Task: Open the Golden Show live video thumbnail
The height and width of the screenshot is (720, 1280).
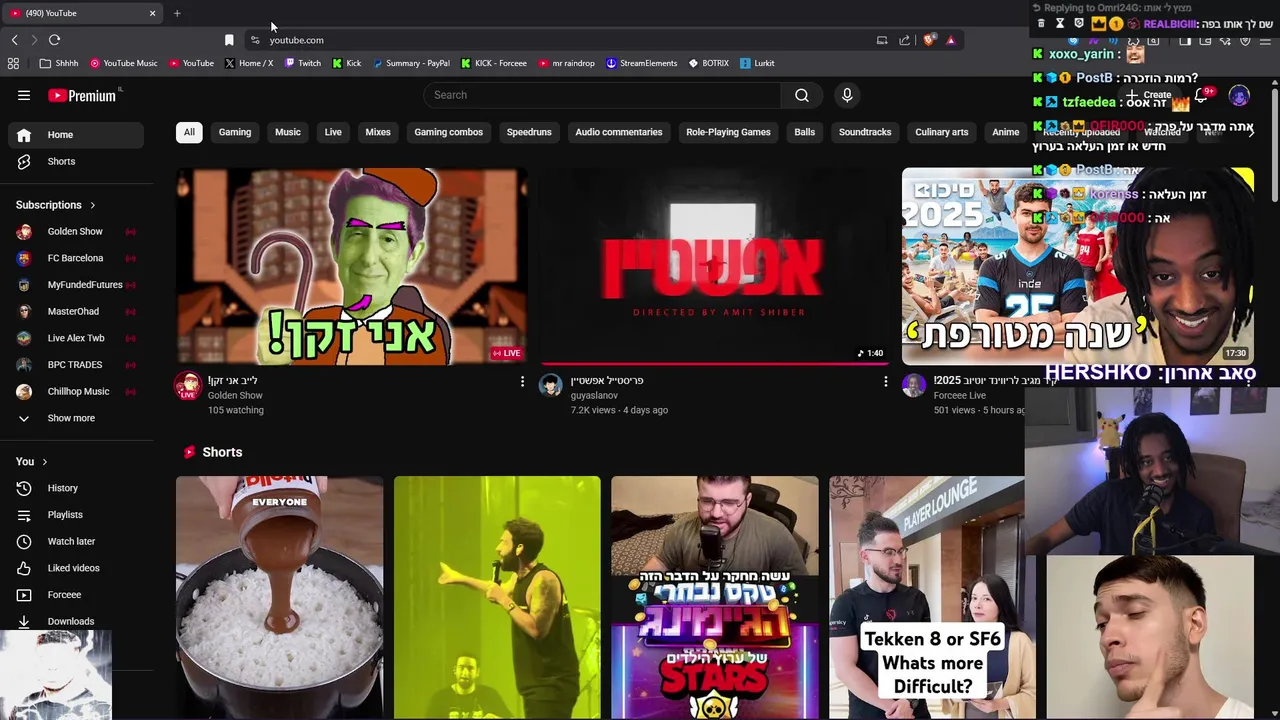Action: 351,266
